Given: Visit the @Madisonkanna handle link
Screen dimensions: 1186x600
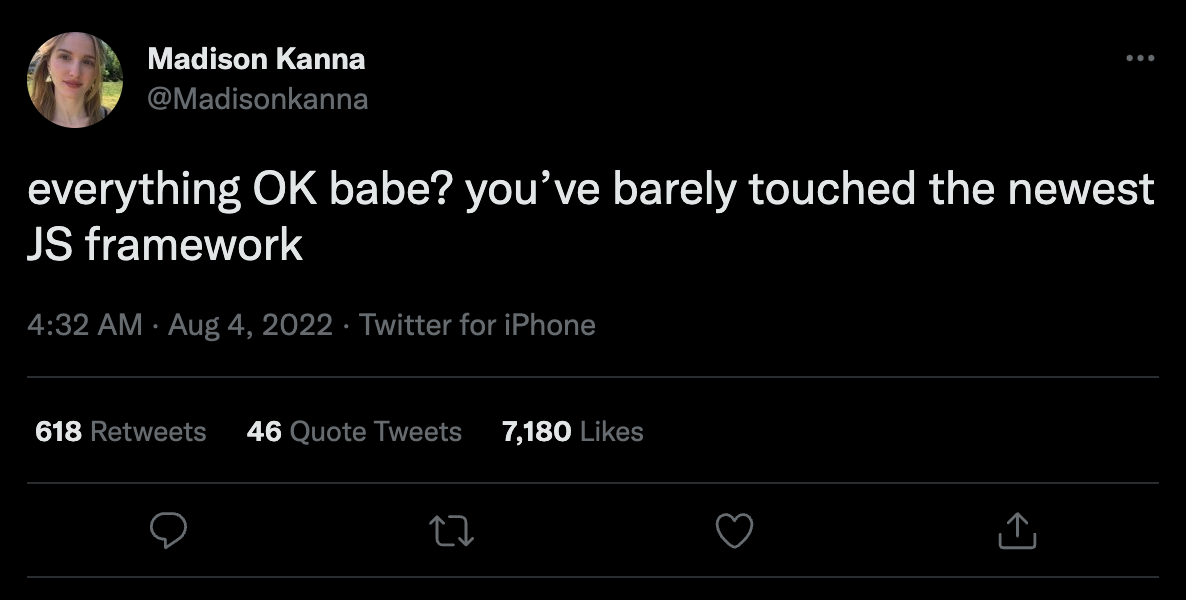Looking at the screenshot, I should (x=258, y=99).
